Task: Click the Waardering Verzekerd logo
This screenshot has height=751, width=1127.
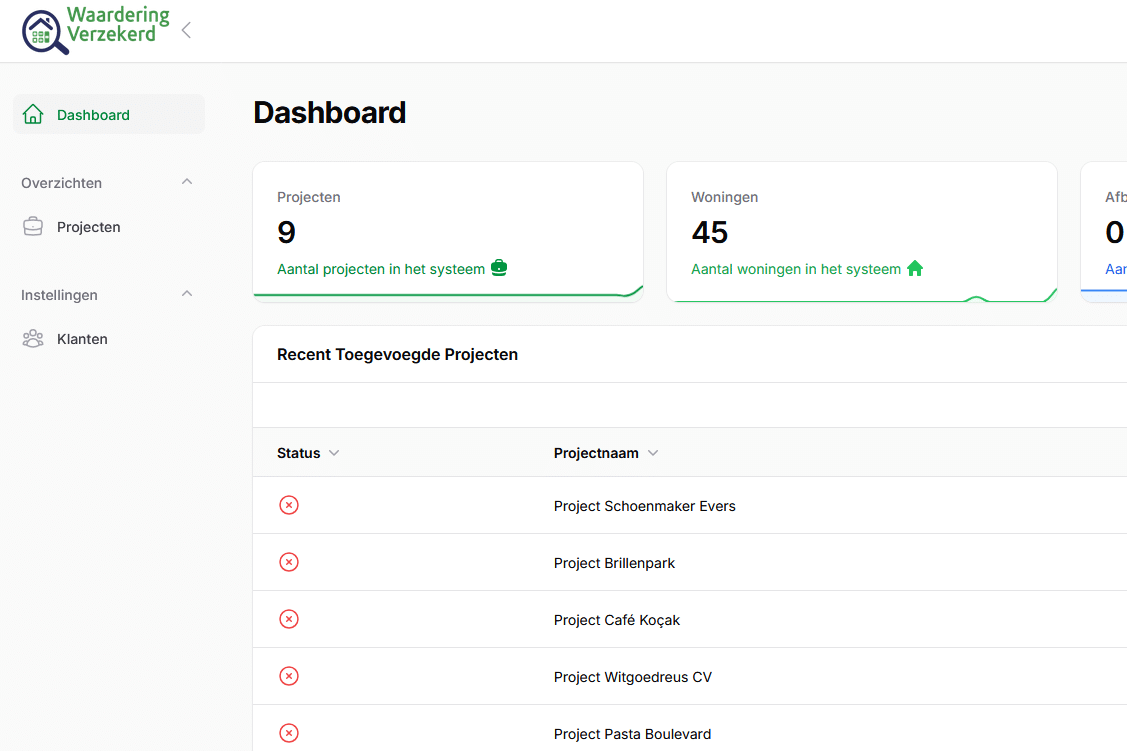Action: (96, 30)
